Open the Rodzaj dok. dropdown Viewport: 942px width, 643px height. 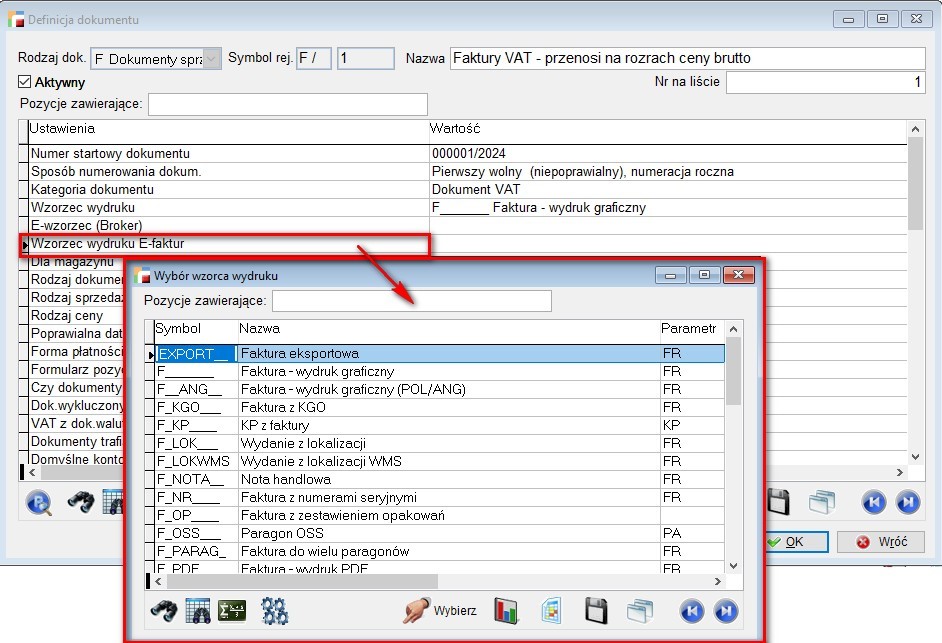point(212,59)
